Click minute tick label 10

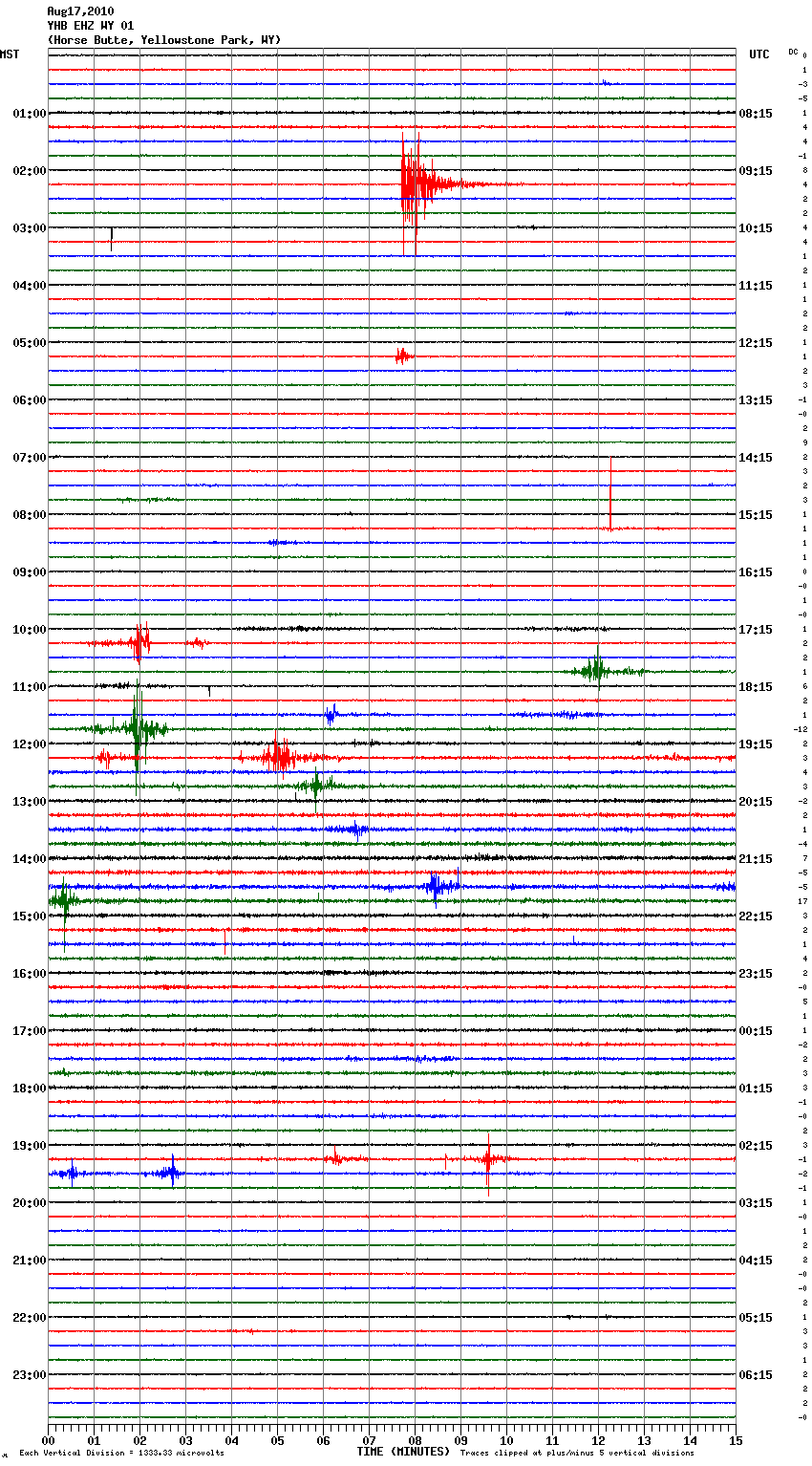click(x=506, y=1440)
